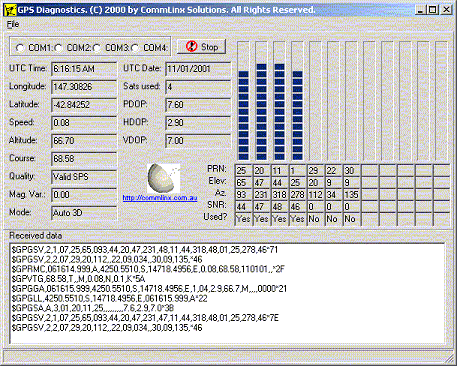Select the HDOP field 2.90

click(198, 123)
